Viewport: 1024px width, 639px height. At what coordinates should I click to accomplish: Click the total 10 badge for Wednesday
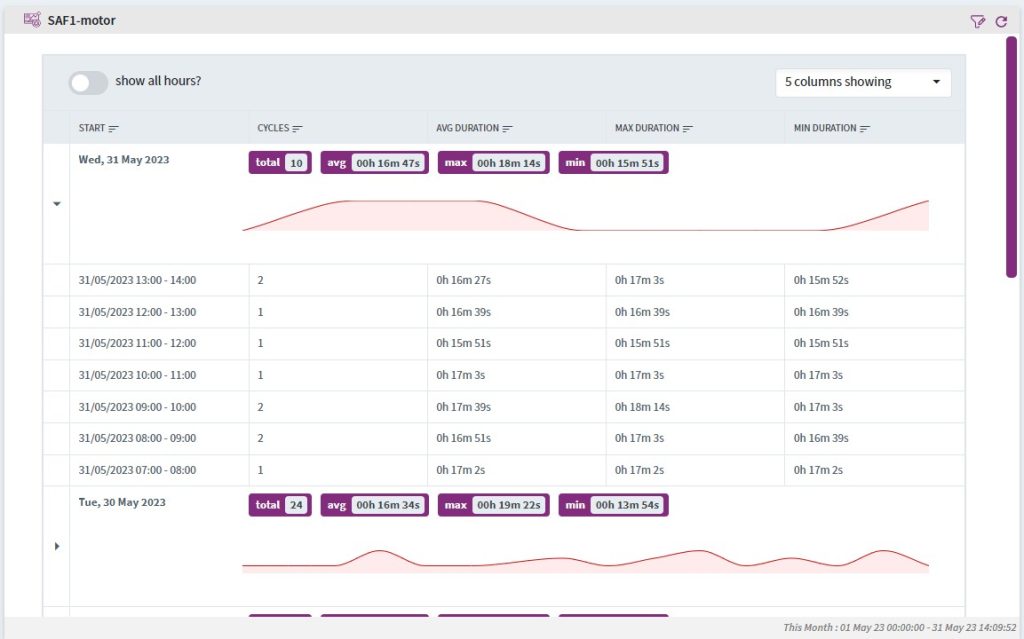pyautogui.click(x=280, y=162)
